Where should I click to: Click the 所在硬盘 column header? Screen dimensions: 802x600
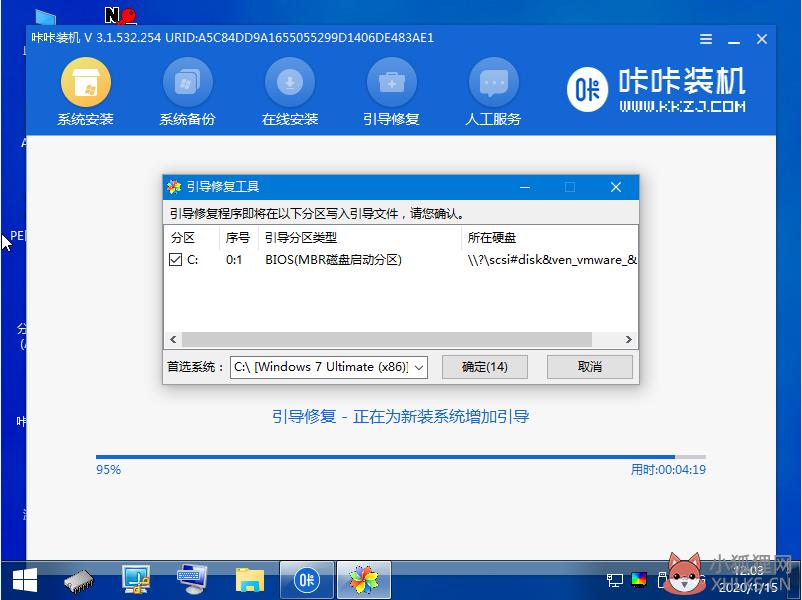(x=550, y=238)
